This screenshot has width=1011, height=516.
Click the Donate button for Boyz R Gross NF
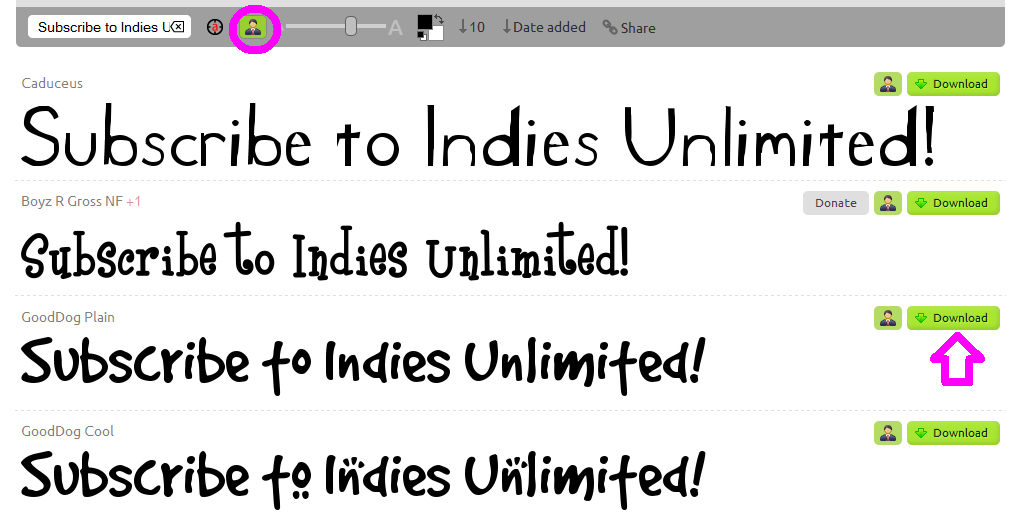pos(836,203)
